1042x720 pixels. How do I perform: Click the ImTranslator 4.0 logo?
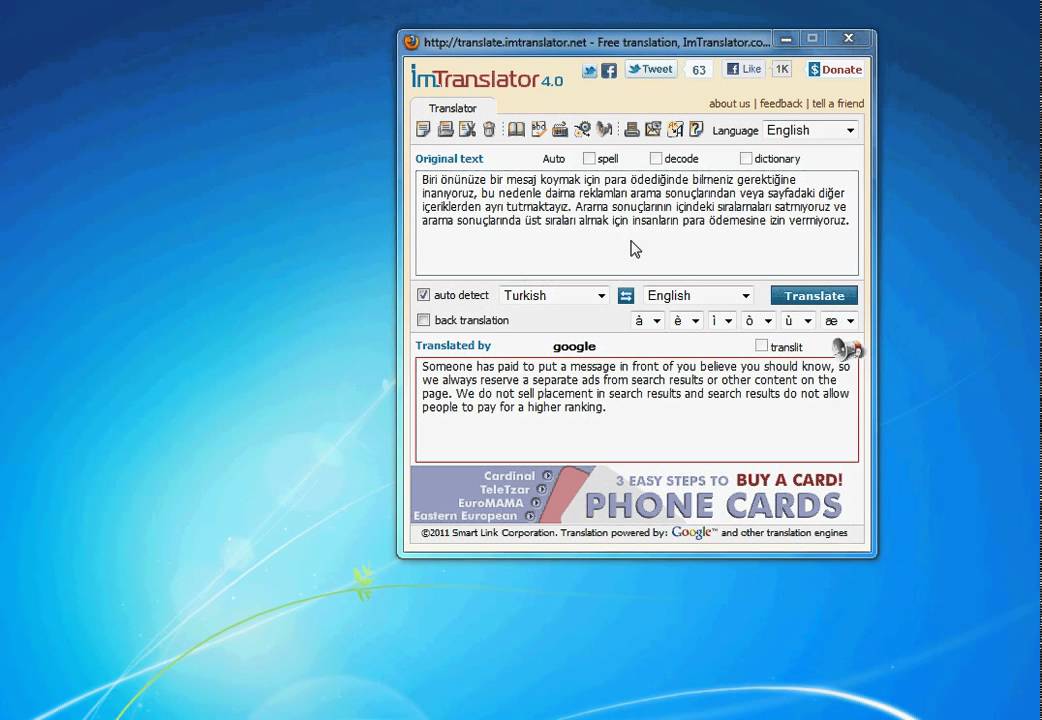coord(486,76)
